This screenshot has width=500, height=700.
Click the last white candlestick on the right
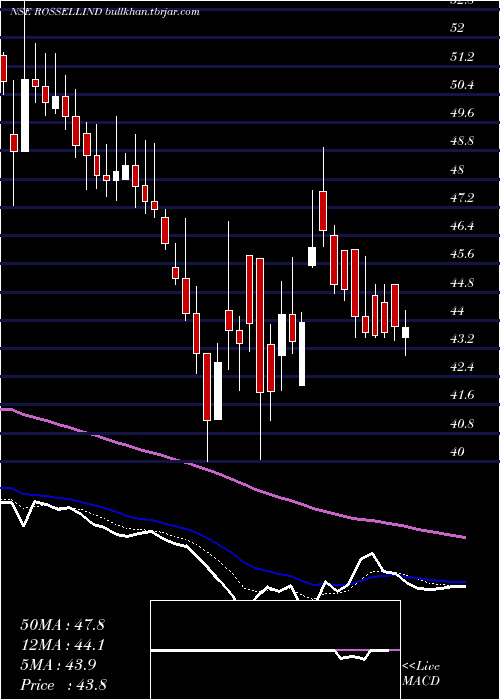[x=405, y=333]
